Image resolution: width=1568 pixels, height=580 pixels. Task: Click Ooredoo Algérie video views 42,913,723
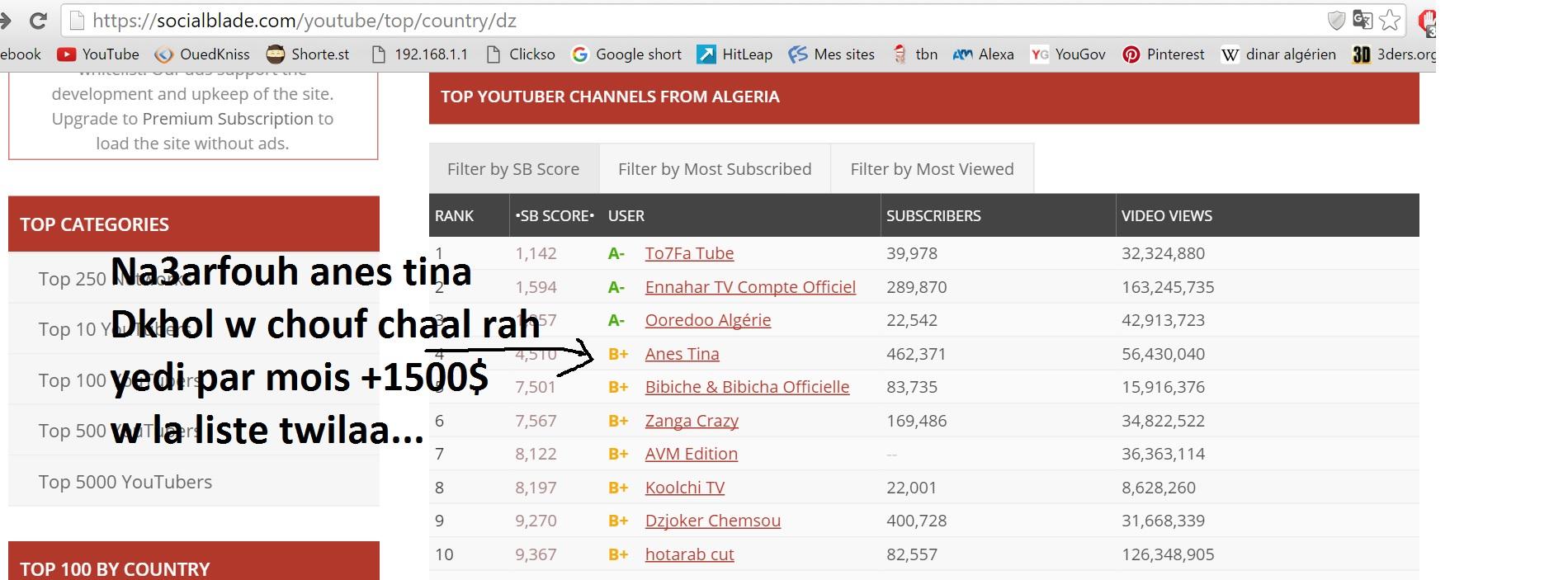(x=1163, y=320)
